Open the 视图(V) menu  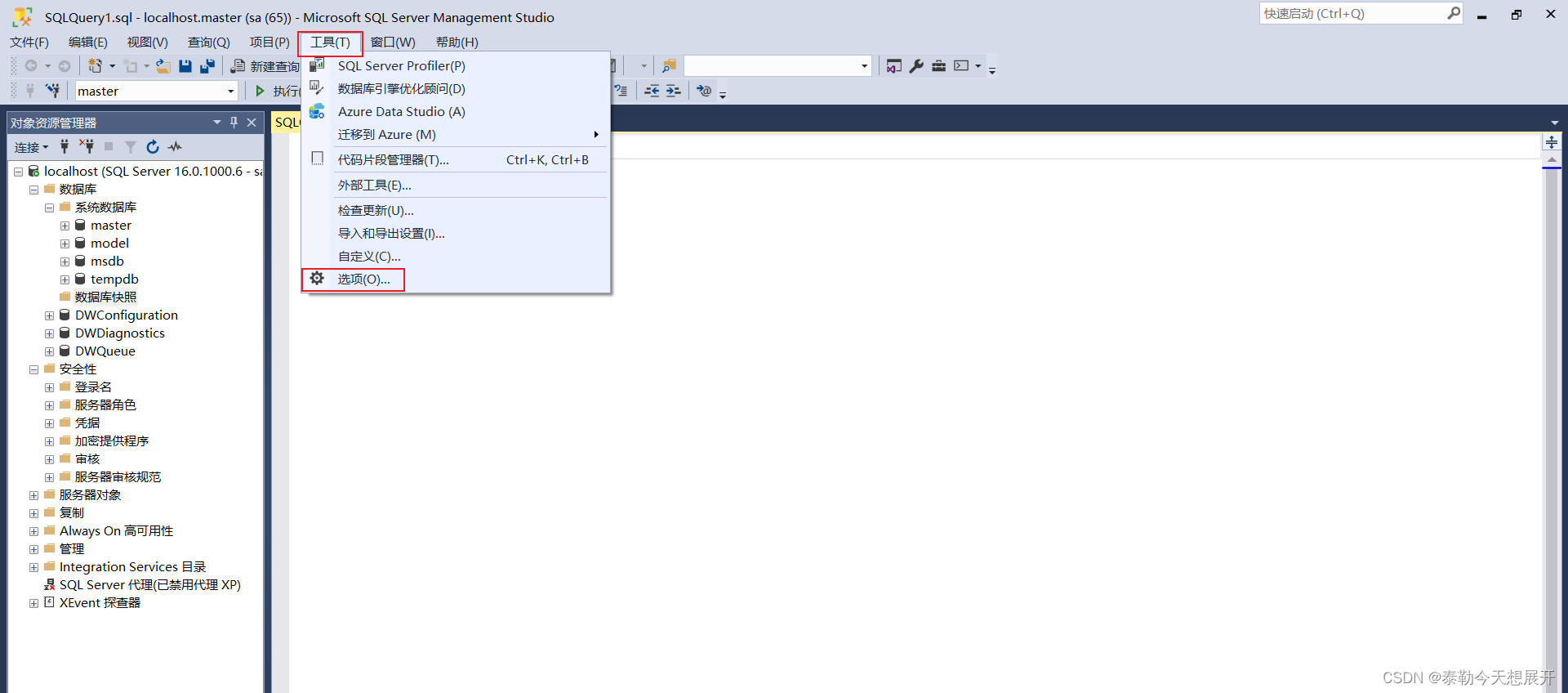point(148,42)
